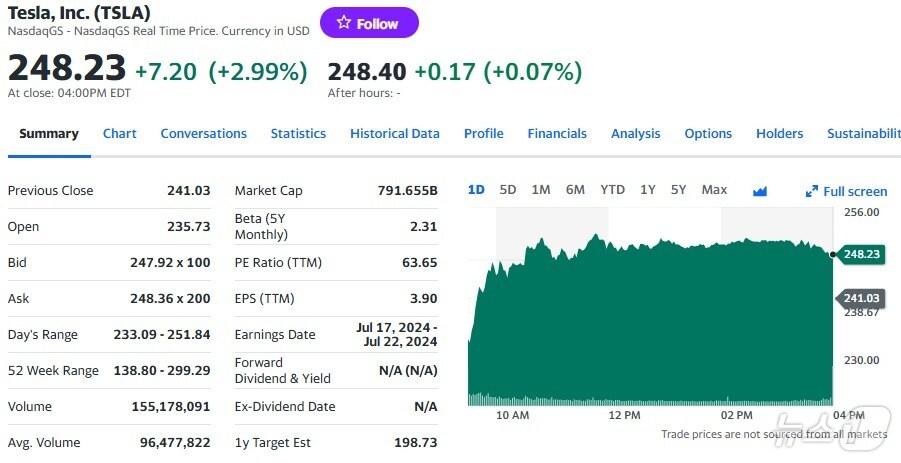This screenshot has width=901, height=463.
Task: View the Financials tab
Action: [557, 134]
